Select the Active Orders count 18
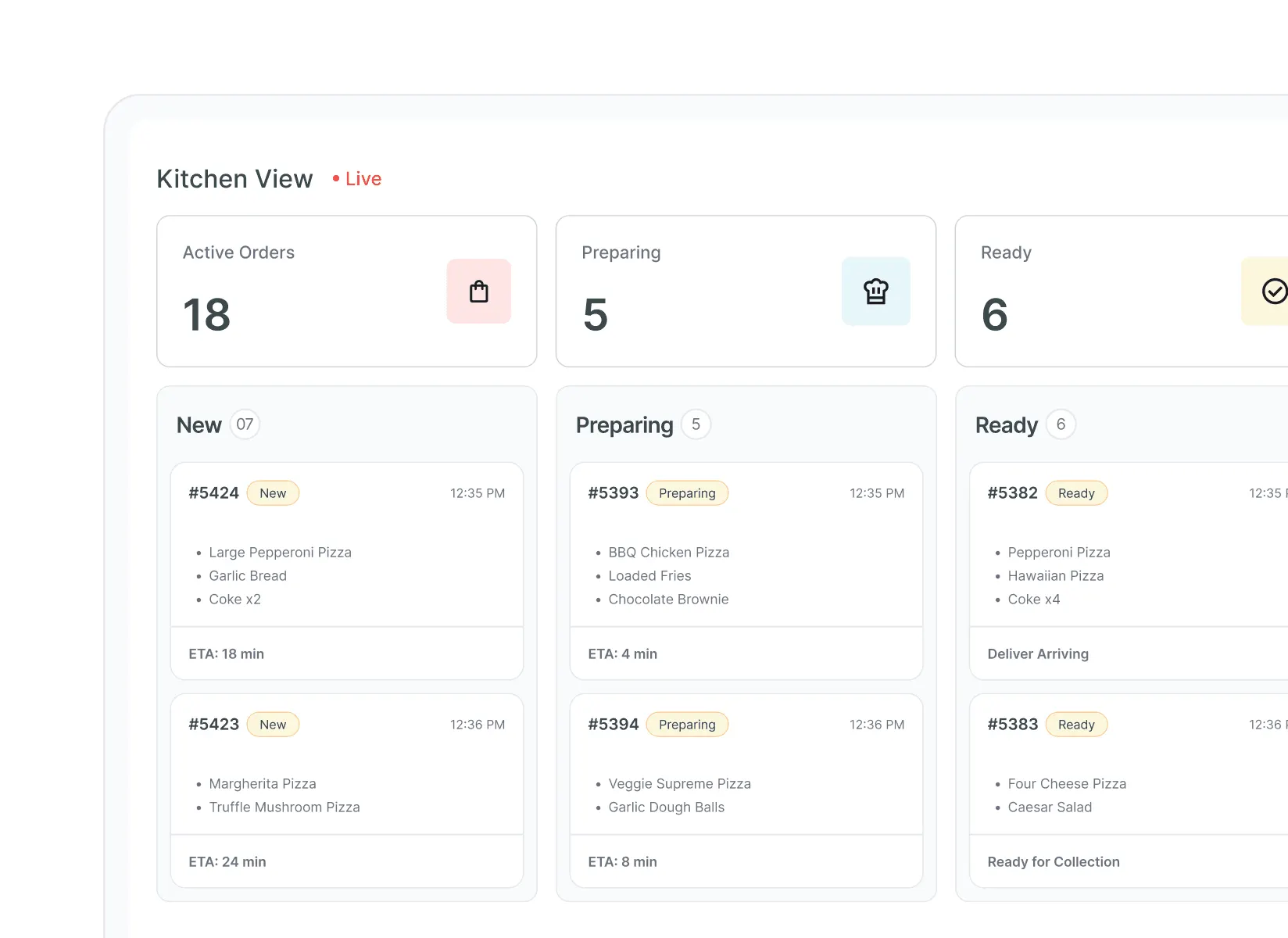 [207, 315]
